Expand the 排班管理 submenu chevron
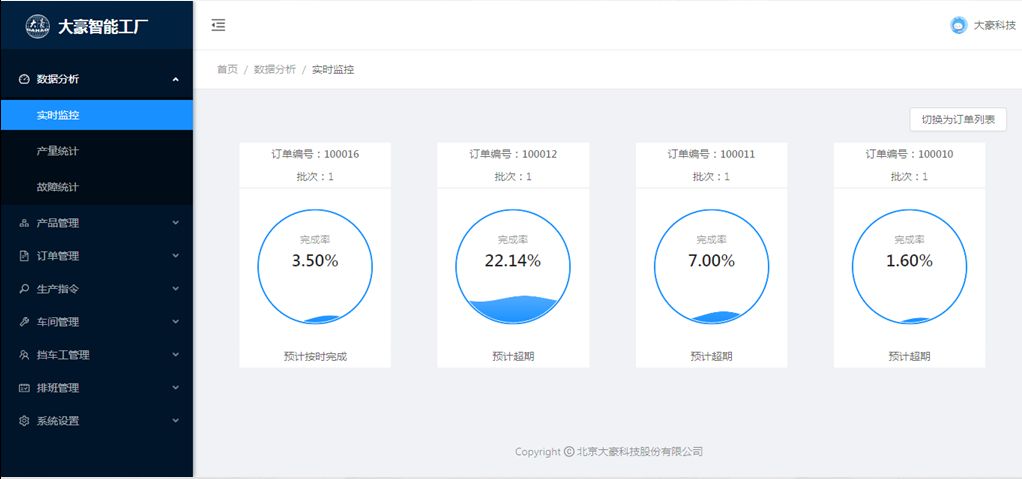 click(175, 388)
